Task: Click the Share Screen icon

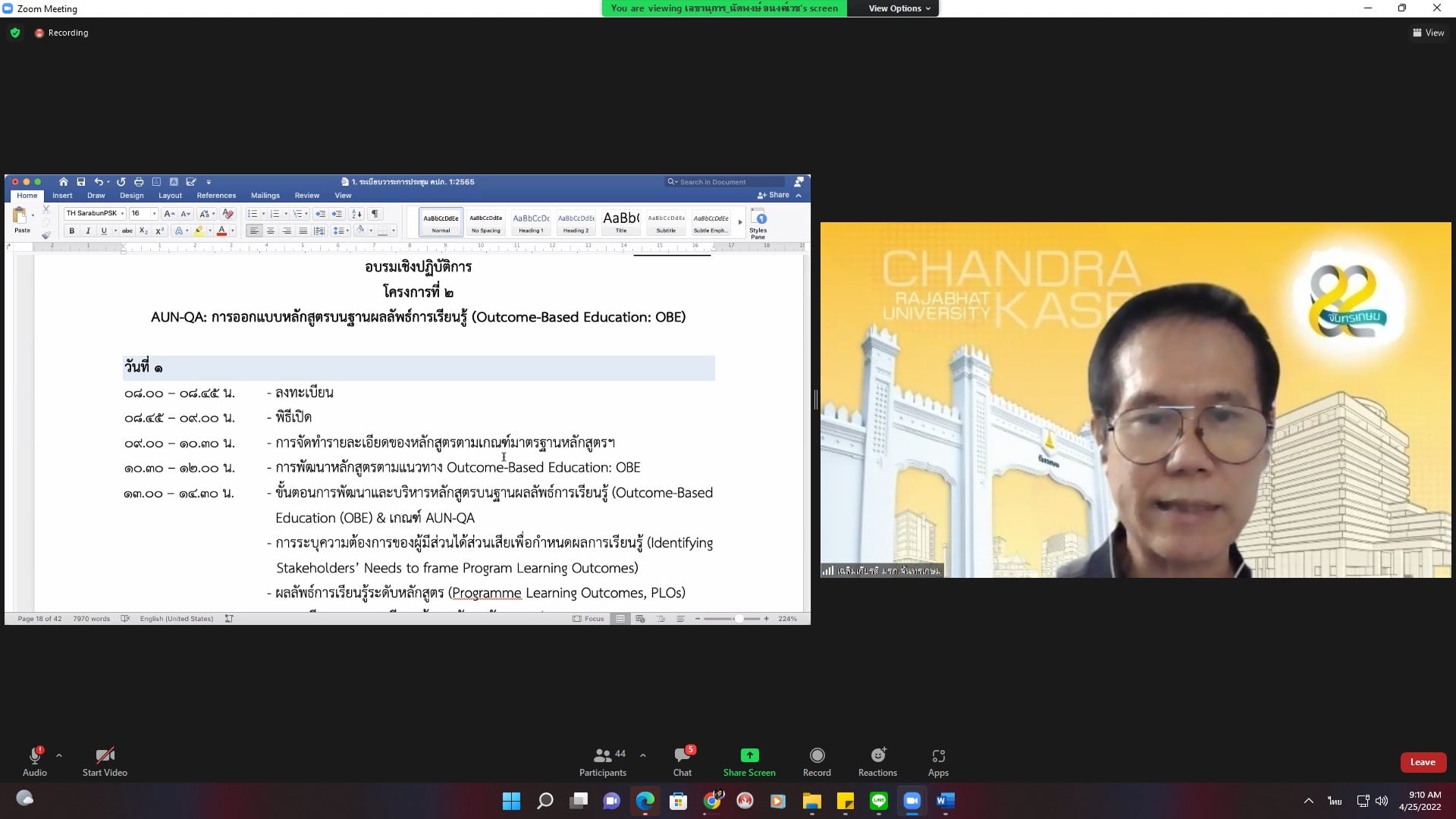Action: pos(749,755)
